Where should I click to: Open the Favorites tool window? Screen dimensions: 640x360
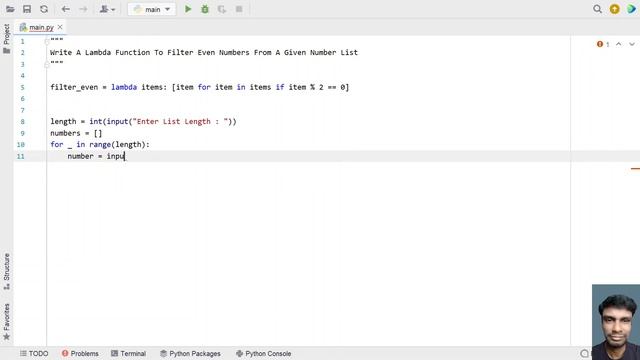(7, 322)
